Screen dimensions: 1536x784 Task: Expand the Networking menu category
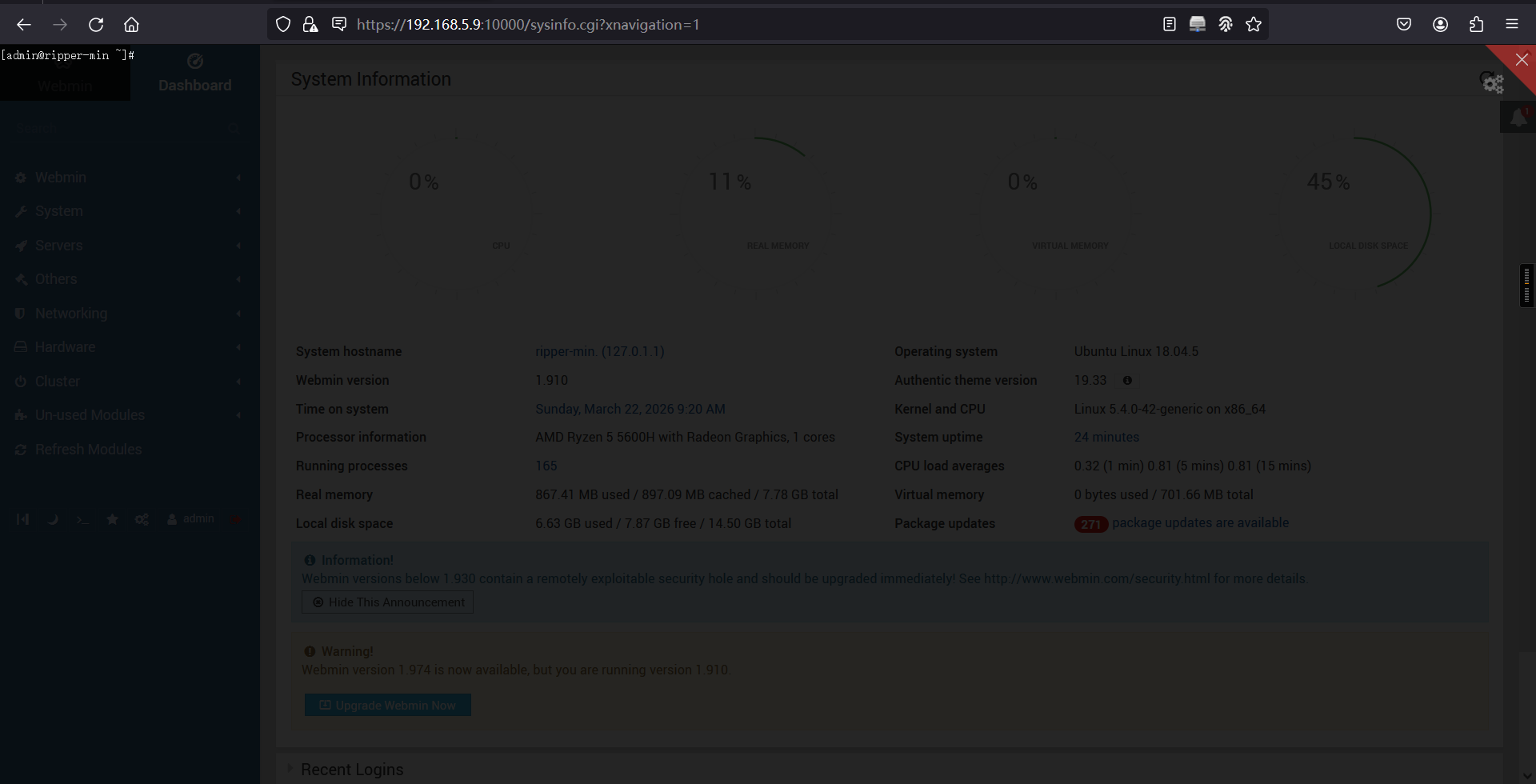(x=128, y=314)
